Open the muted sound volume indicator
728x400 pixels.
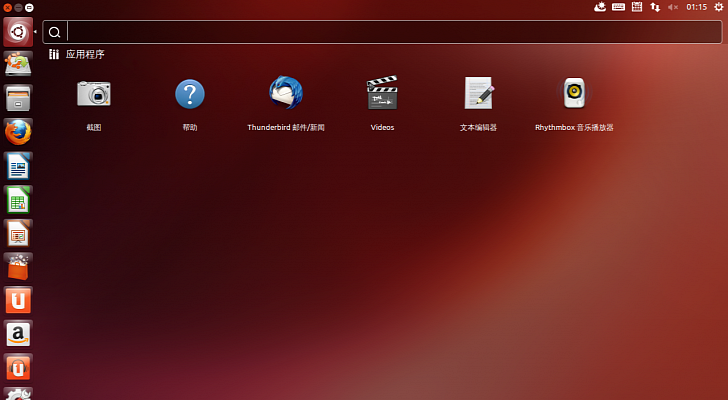click(673, 7)
